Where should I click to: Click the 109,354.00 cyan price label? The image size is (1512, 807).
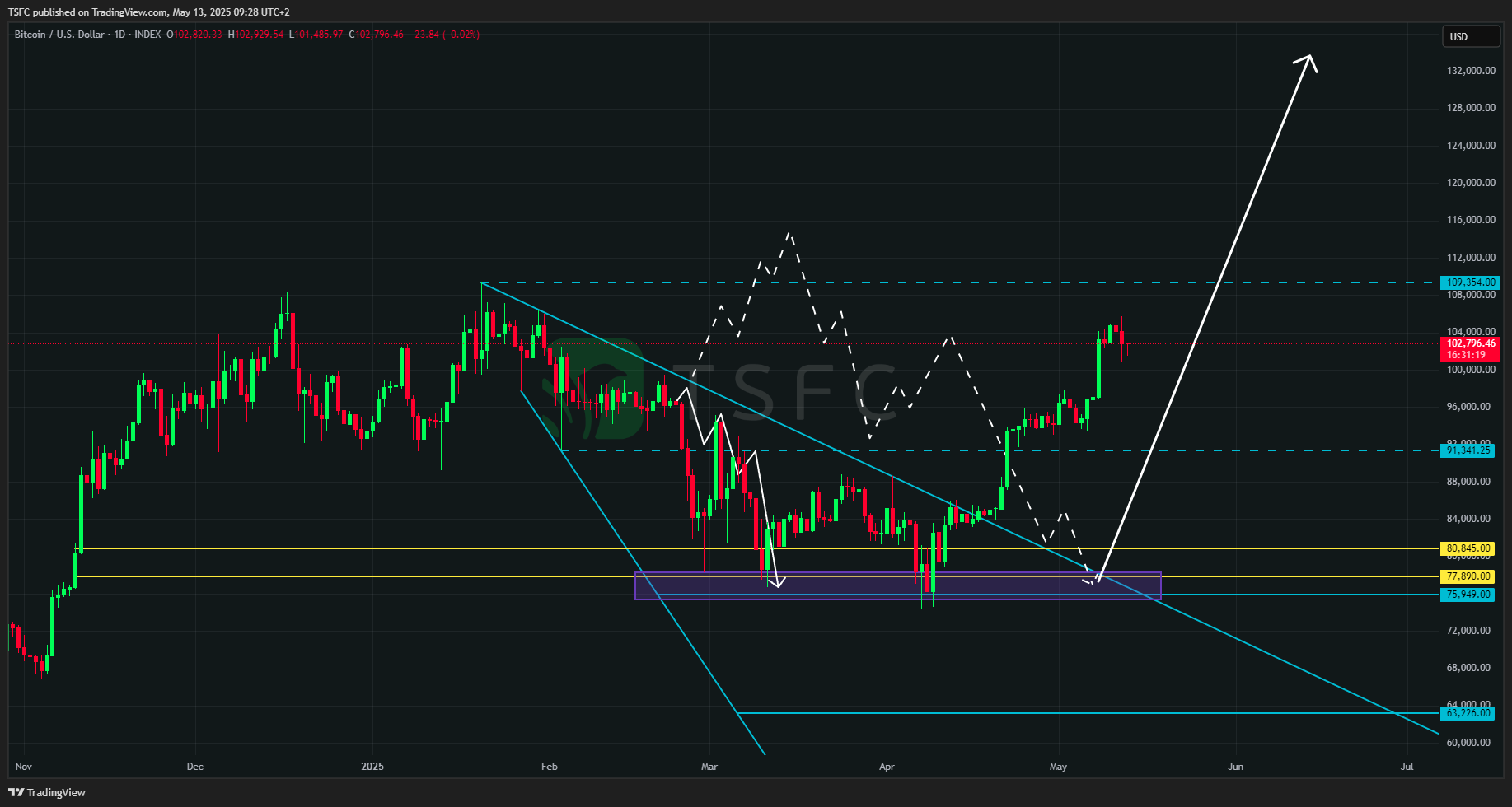(x=1470, y=282)
